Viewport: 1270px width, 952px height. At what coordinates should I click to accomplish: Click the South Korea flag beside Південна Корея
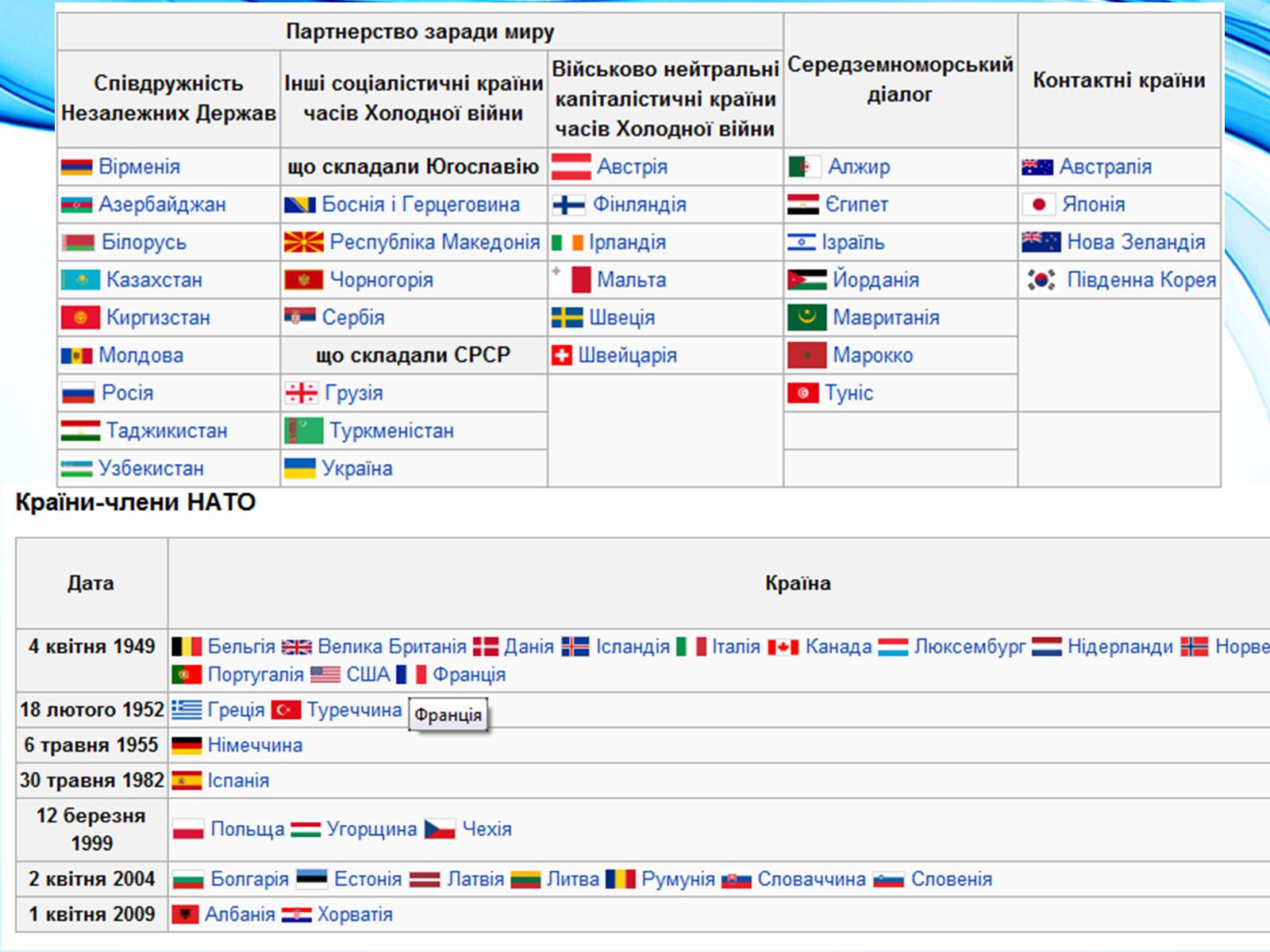(1041, 279)
